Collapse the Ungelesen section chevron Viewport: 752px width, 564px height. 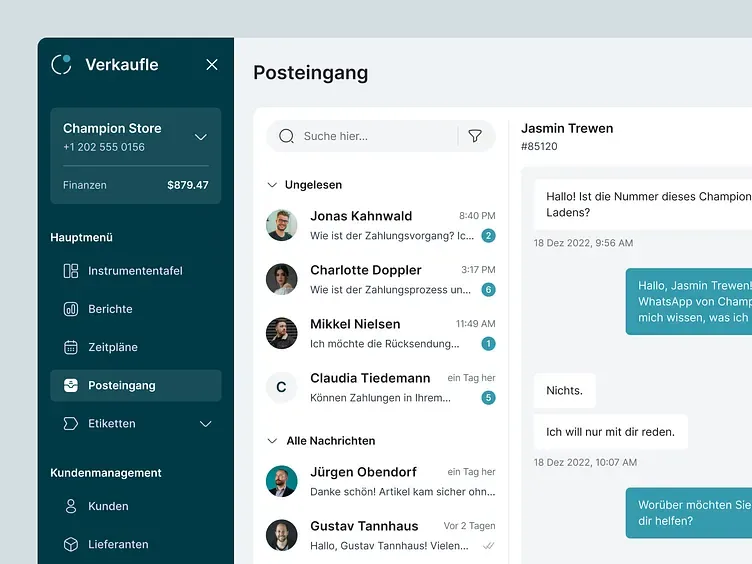(x=272, y=185)
